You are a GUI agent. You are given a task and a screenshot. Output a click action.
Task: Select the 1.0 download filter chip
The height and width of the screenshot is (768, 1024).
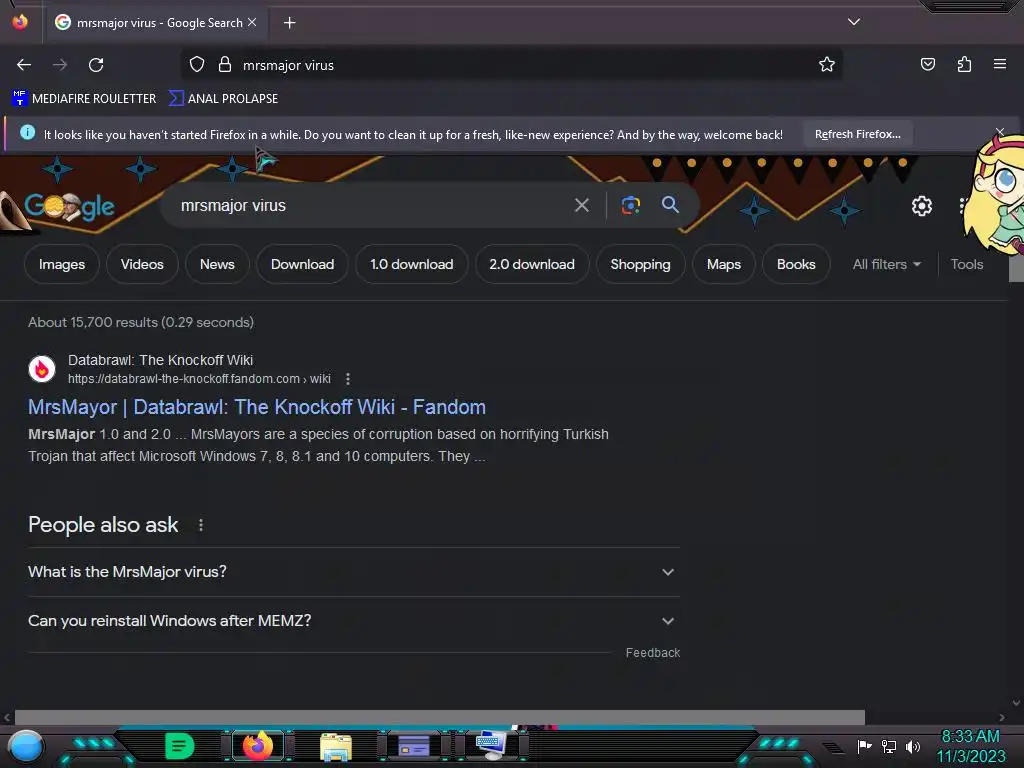[x=411, y=264]
